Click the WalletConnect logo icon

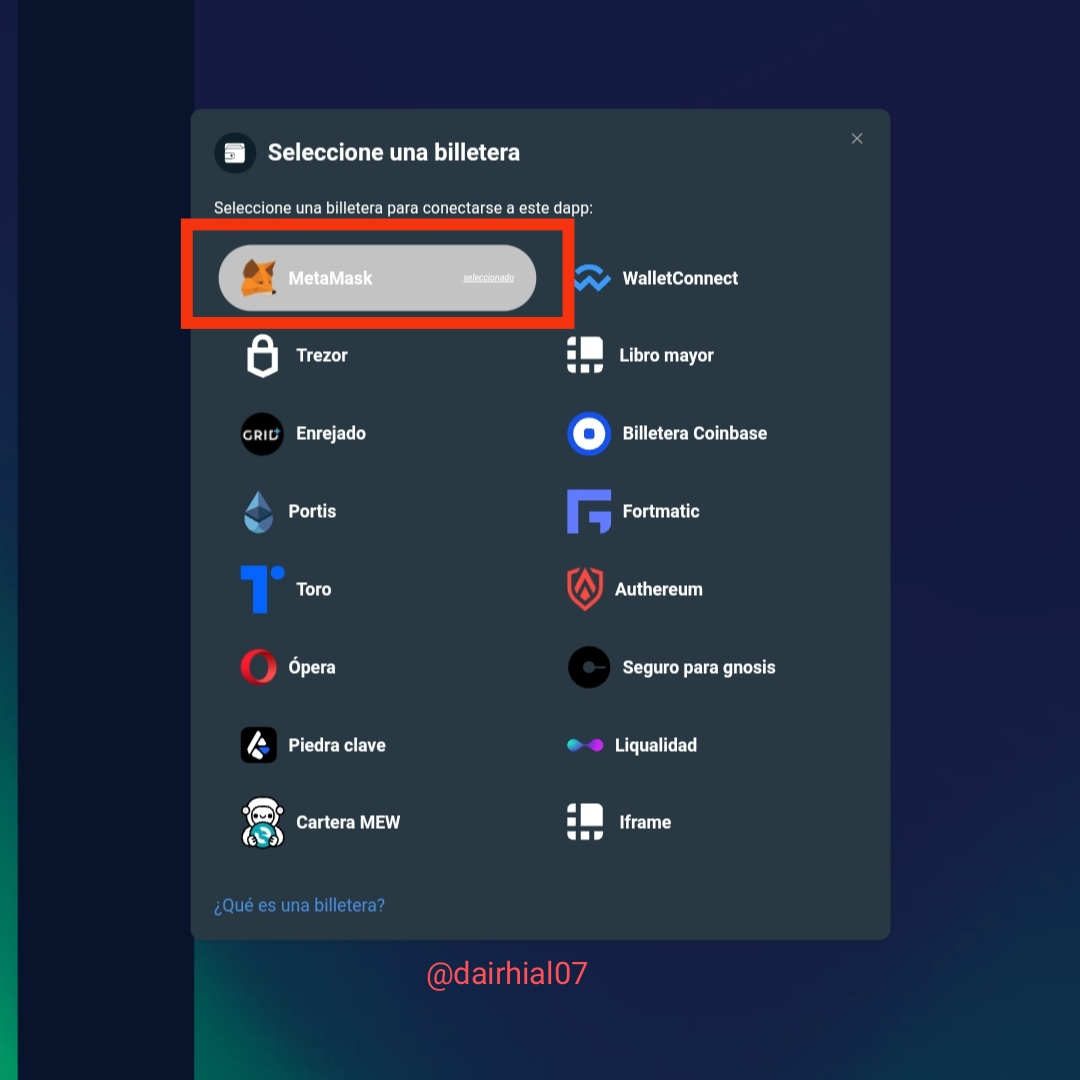click(592, 278)
